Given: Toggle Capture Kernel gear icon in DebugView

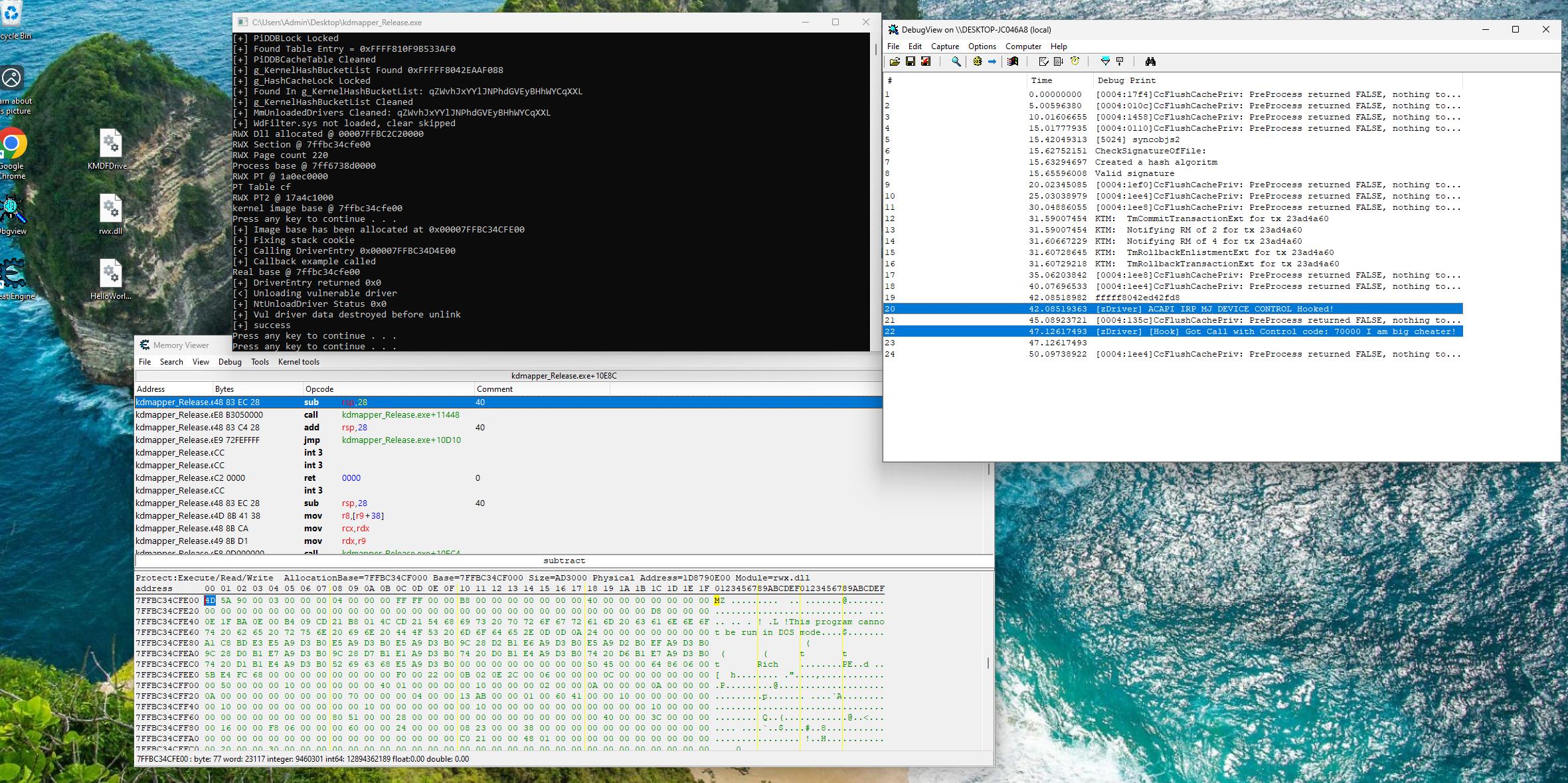Looking at the screenshot, I should coord(978,62).
